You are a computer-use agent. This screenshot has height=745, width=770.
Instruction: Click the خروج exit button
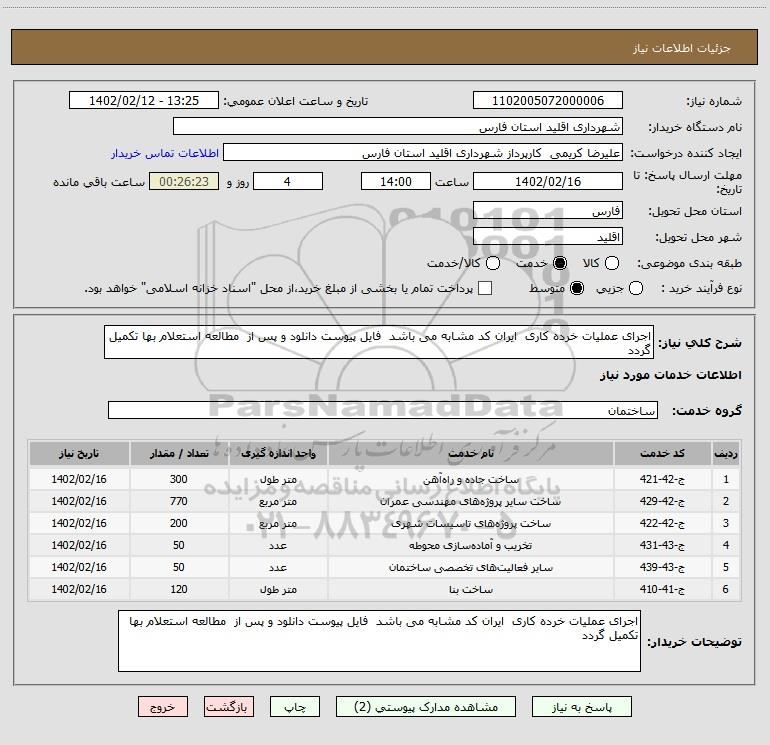[163, 707]
